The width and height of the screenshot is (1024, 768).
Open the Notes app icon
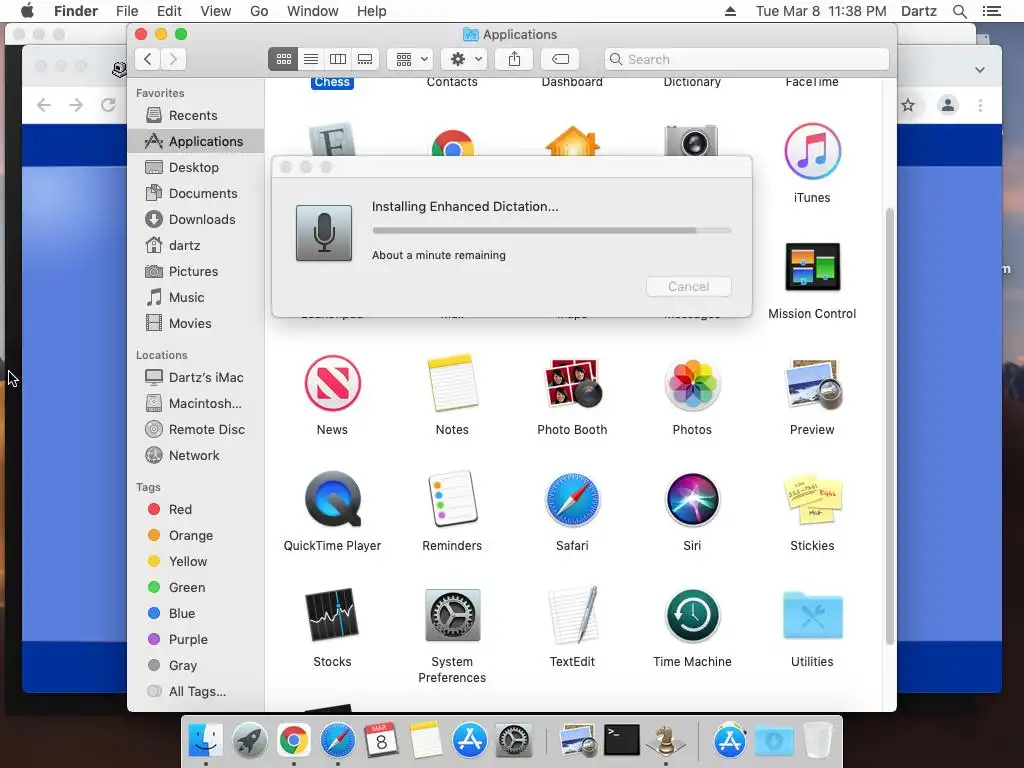[452, 383]
